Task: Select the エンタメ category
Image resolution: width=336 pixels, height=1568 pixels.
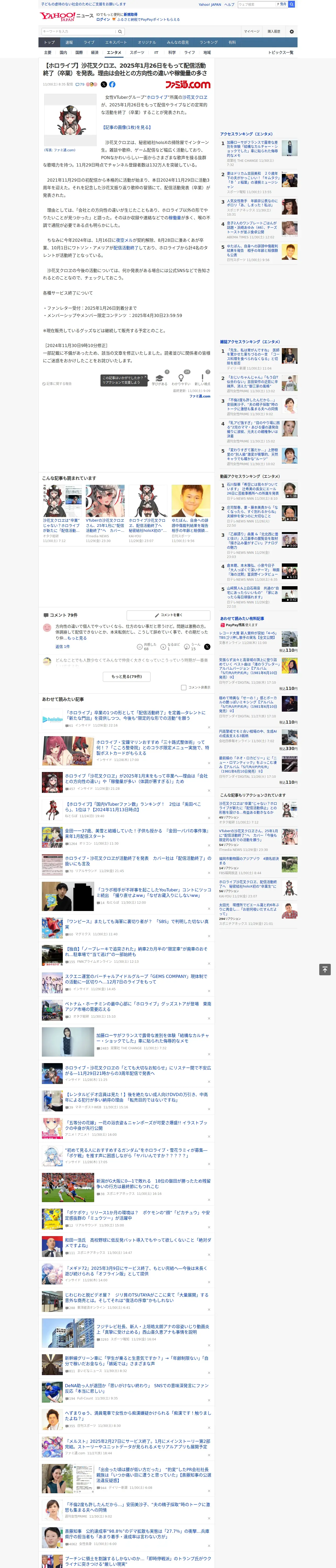Action: pos(114,52)
